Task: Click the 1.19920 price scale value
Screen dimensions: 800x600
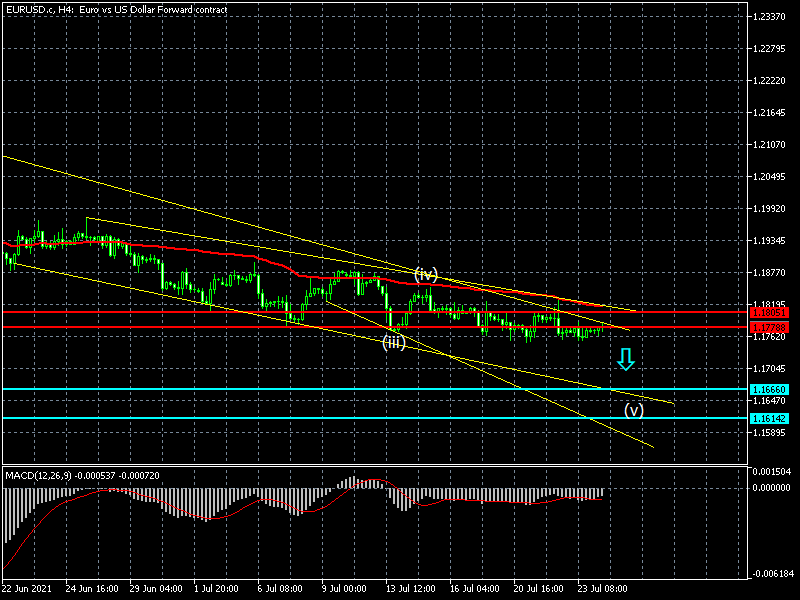Action: click(x=770, y=209)
